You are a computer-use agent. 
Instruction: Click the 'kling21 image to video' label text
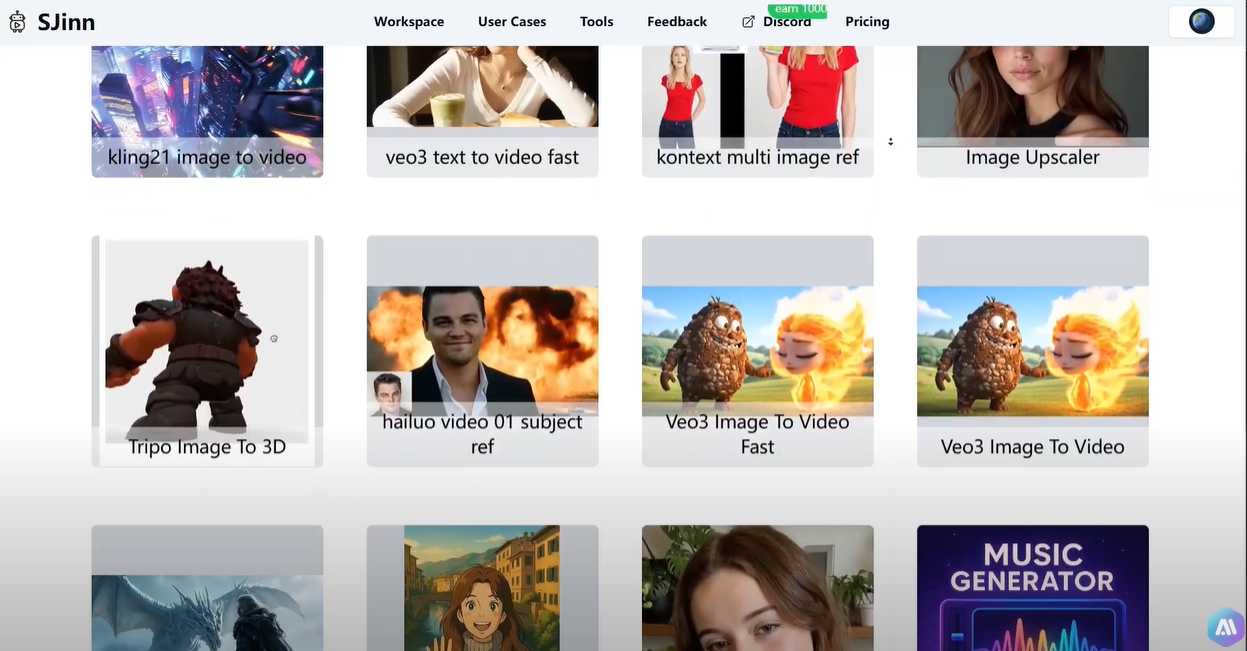[x=207, y=157]
